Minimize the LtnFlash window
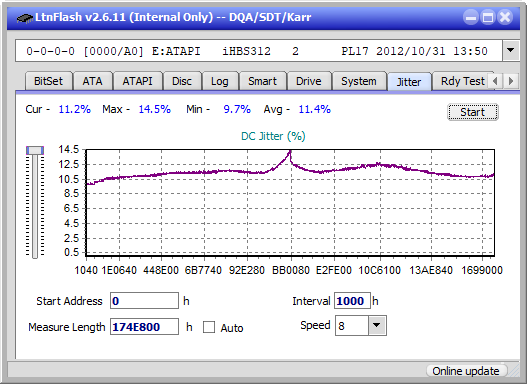 (471, 17)
